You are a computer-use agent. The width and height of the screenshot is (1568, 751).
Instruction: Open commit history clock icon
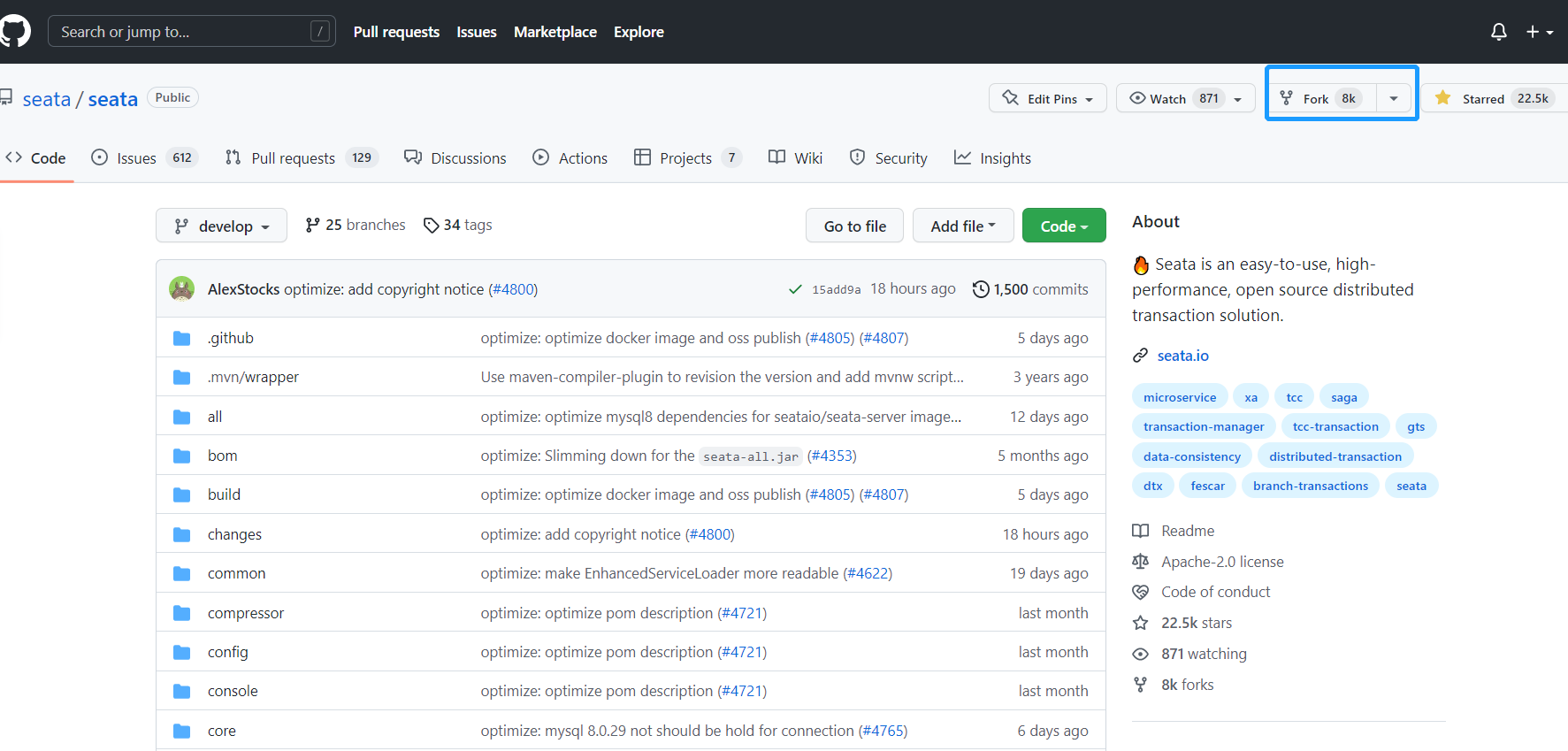click(x=980, y=289)
